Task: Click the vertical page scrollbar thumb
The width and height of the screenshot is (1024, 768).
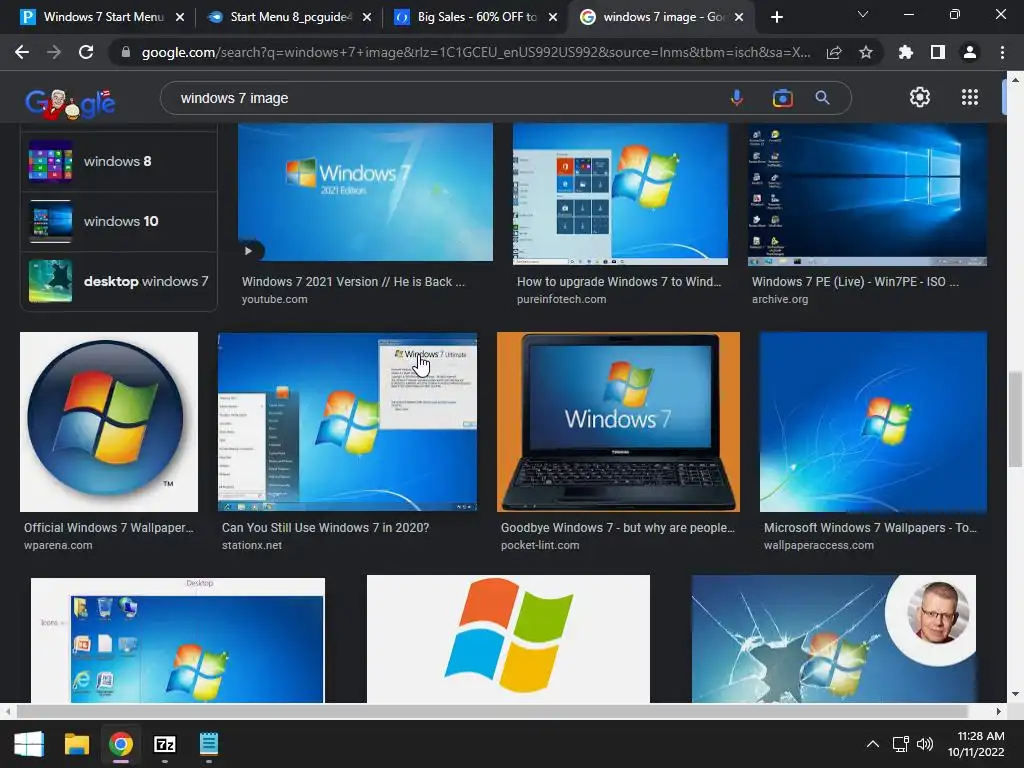Action: 1014,419
